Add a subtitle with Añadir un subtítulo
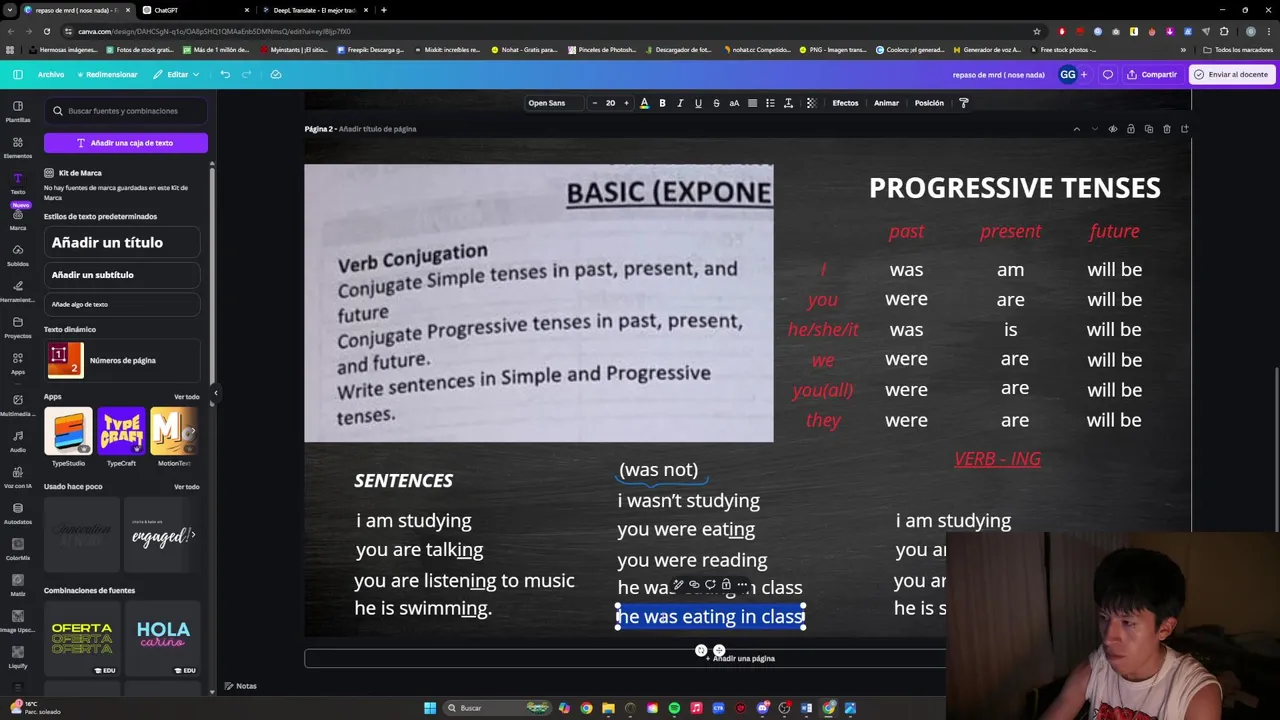Viewport: 1280px width, 720px height. [122, 275]
